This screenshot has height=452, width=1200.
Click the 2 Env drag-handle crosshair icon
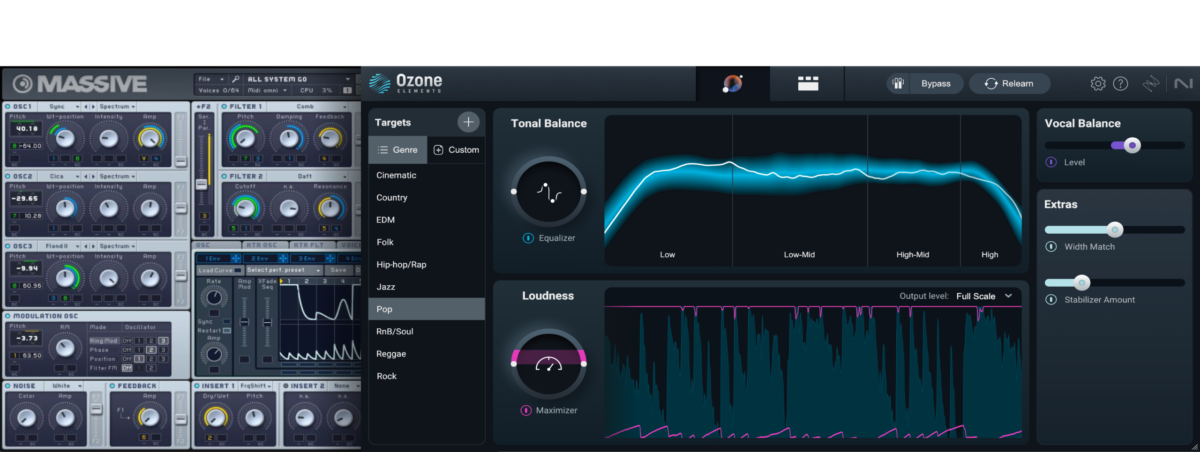coord(283,258)
